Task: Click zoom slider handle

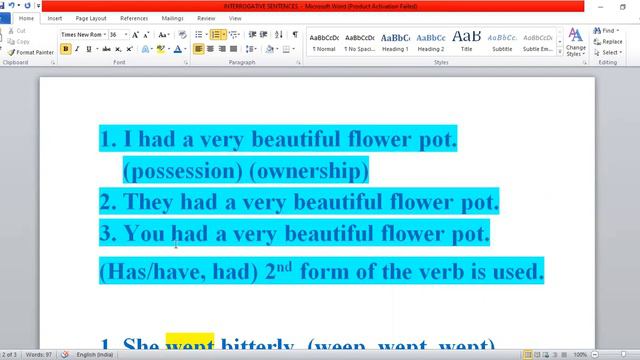Action: click(623, 355)
